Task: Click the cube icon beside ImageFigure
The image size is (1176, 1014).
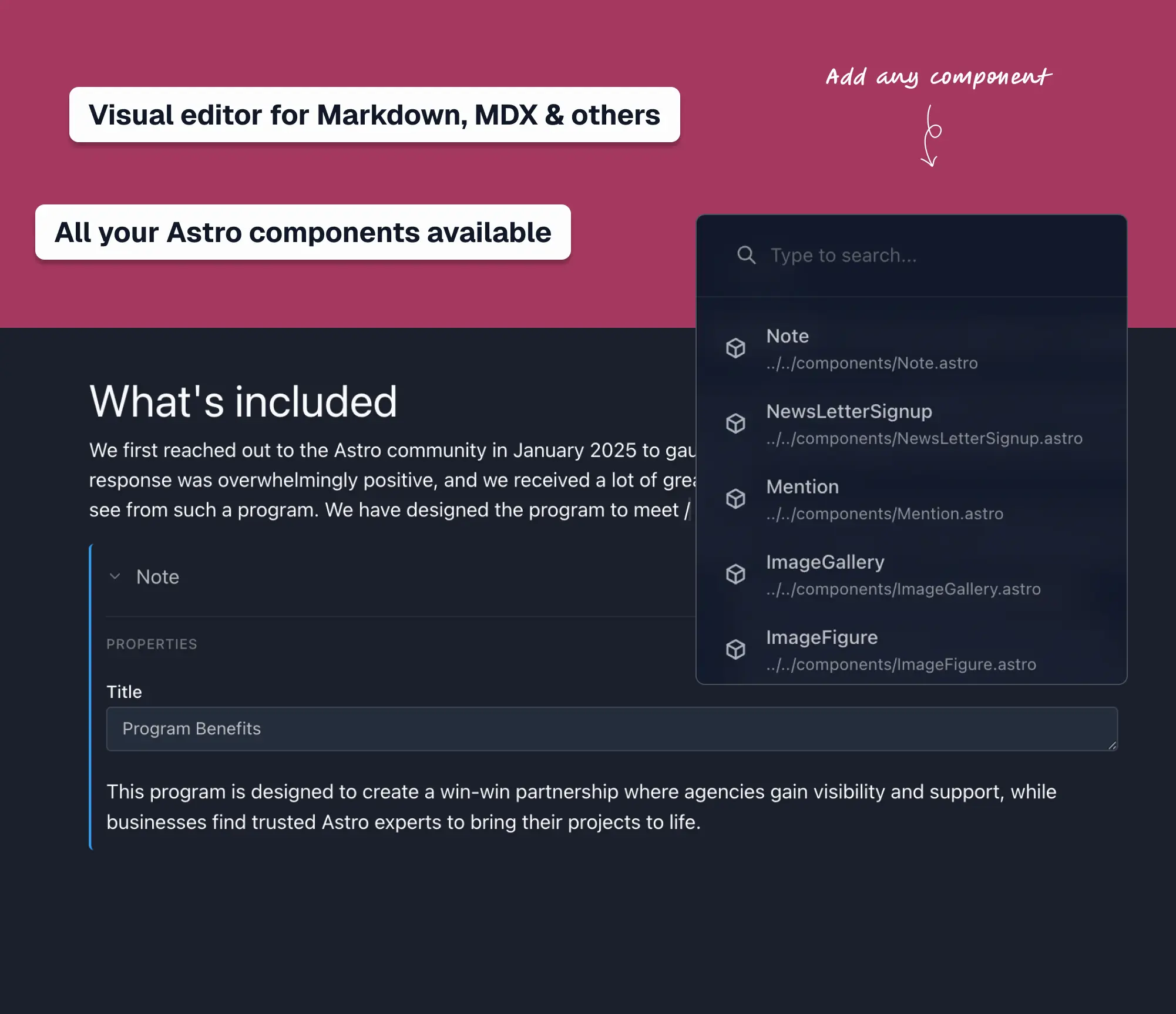Action: coord(736,649)
